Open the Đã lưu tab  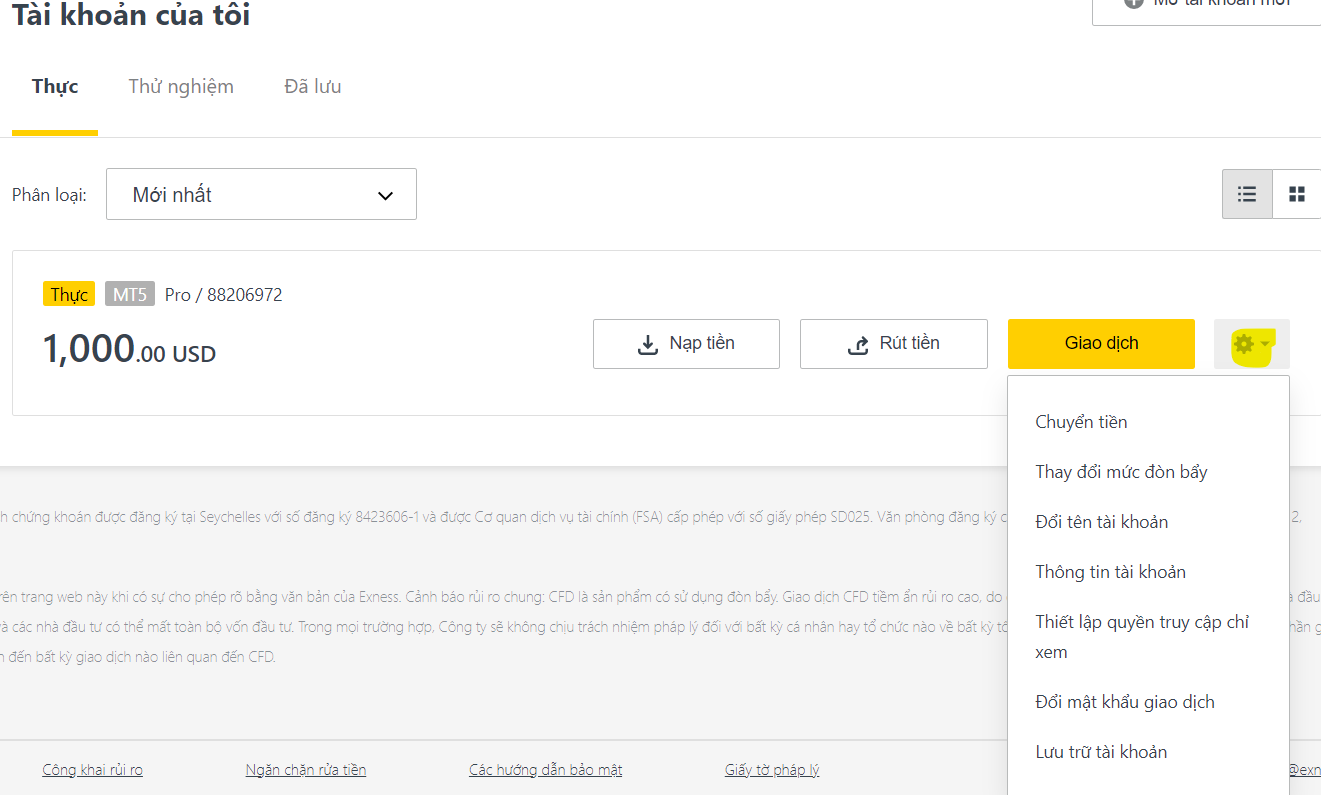(313, 87)
